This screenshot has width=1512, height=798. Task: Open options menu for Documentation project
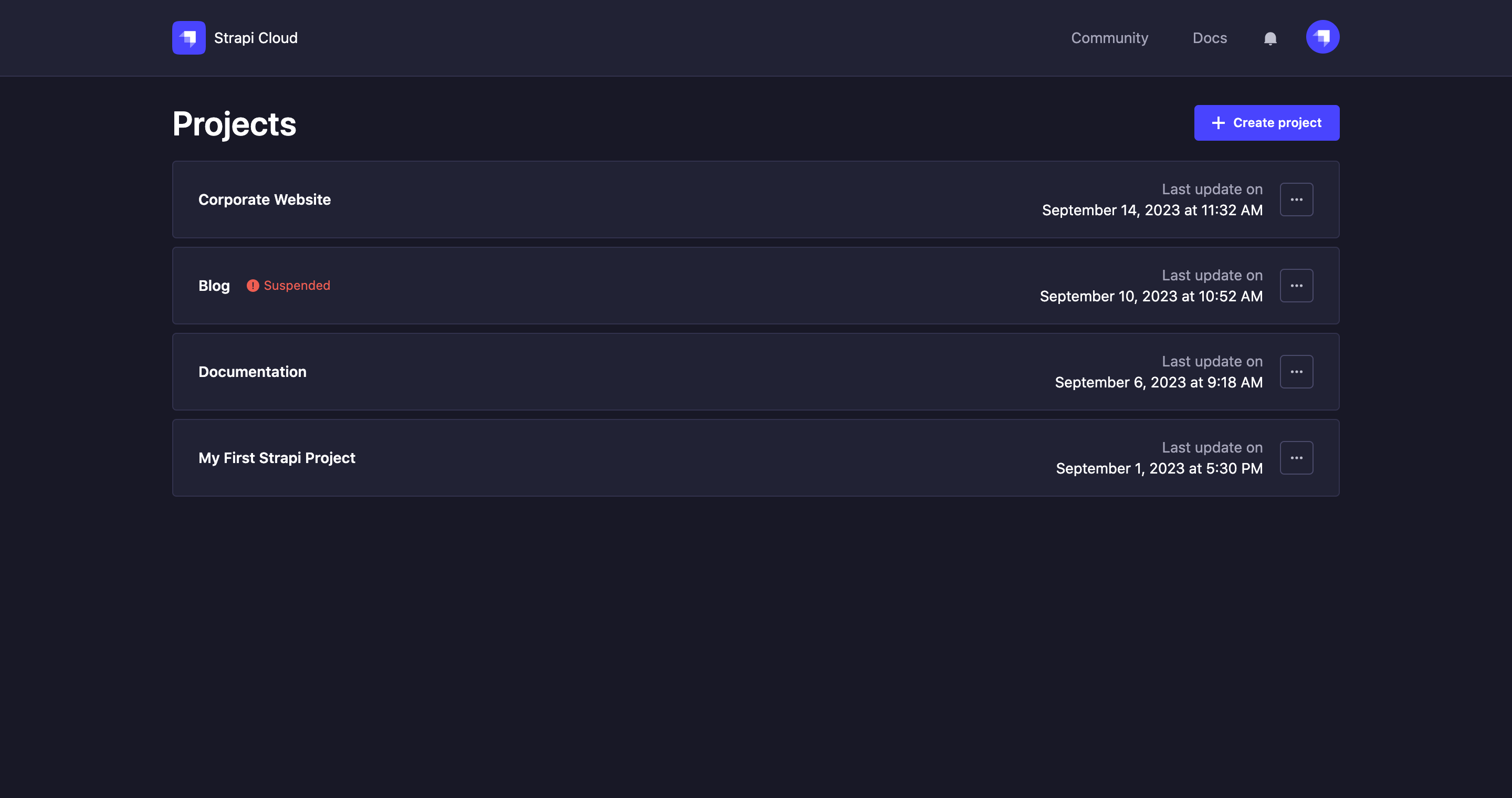coord(1296,371)
